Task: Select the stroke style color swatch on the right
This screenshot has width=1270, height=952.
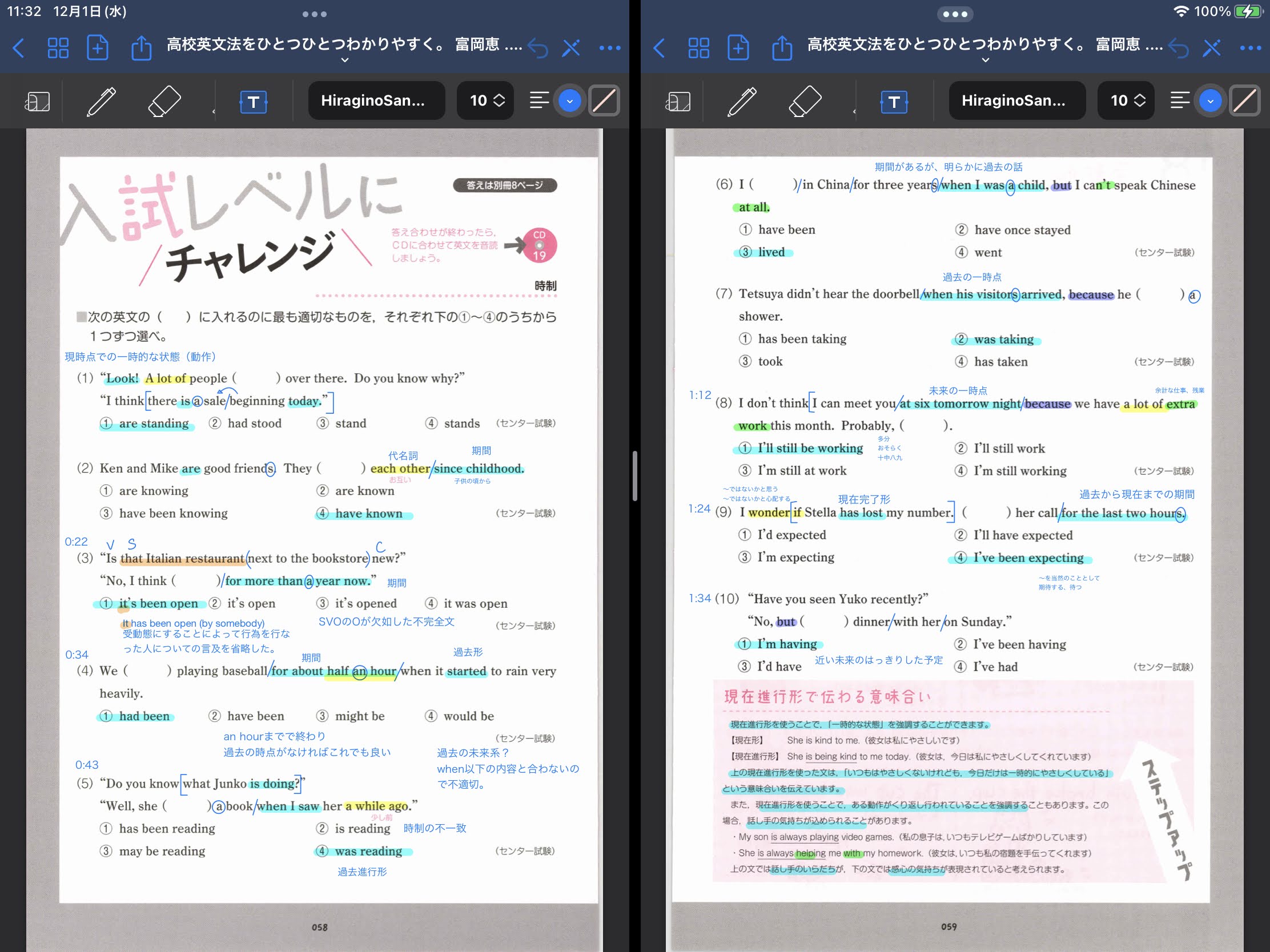Action: click(x=1246, y=100)
